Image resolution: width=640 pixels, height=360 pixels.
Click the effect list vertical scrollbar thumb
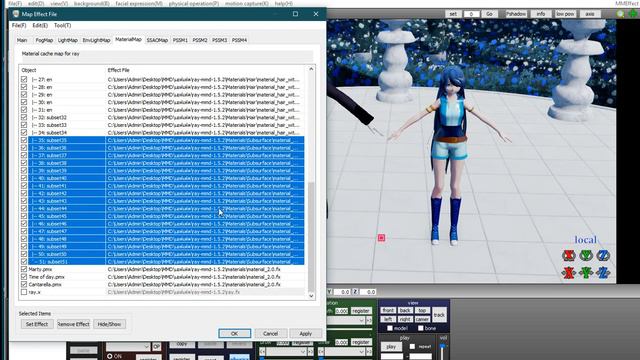coord(311,236)
